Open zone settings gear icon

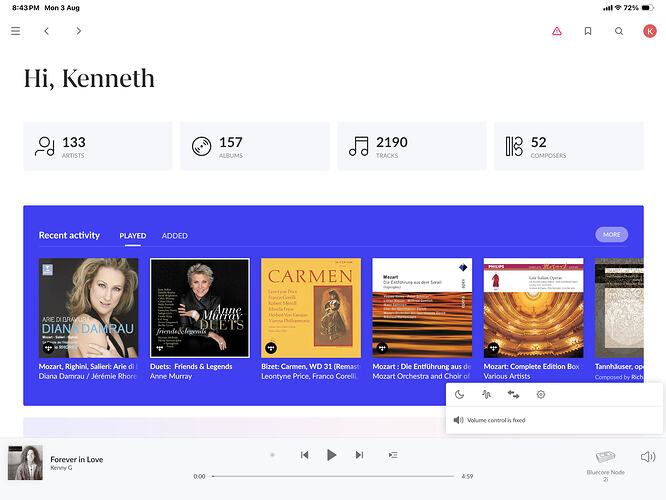pyautogui.click(x=541, y=395)
